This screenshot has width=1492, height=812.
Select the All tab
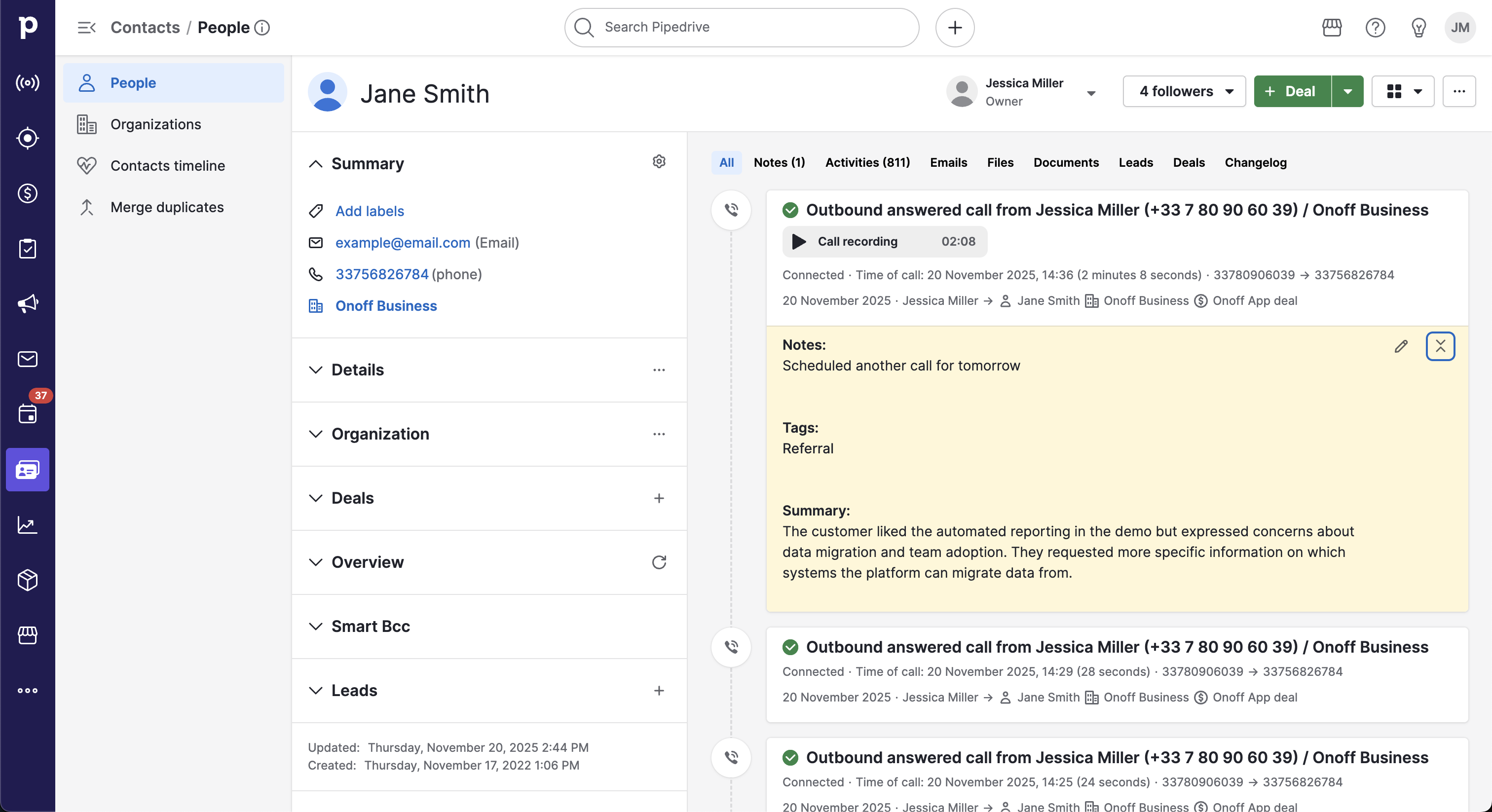pos(726,163)
